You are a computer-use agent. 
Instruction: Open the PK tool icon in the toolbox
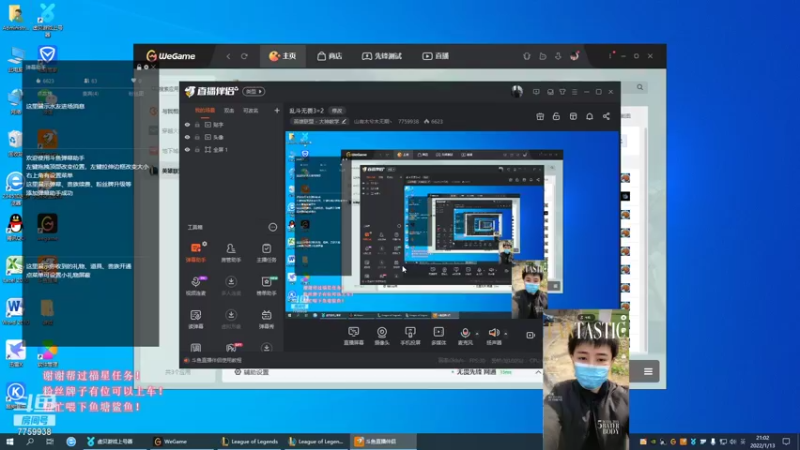point(231,347)
